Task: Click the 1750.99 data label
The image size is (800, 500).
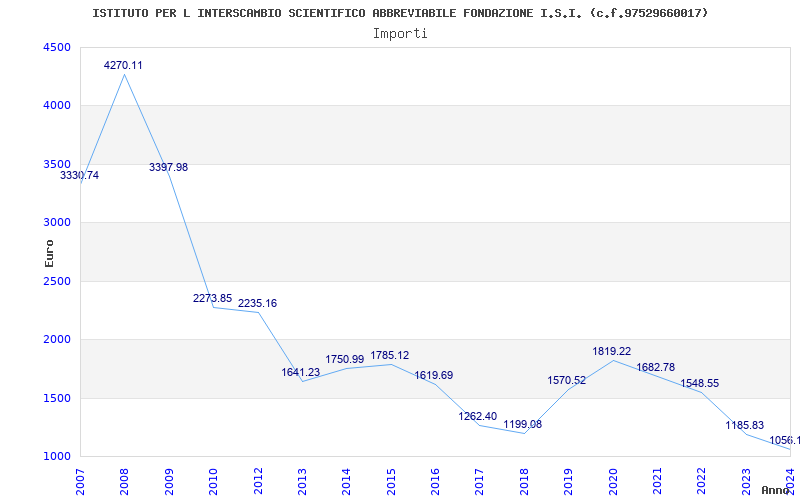Action: (345, 360)
